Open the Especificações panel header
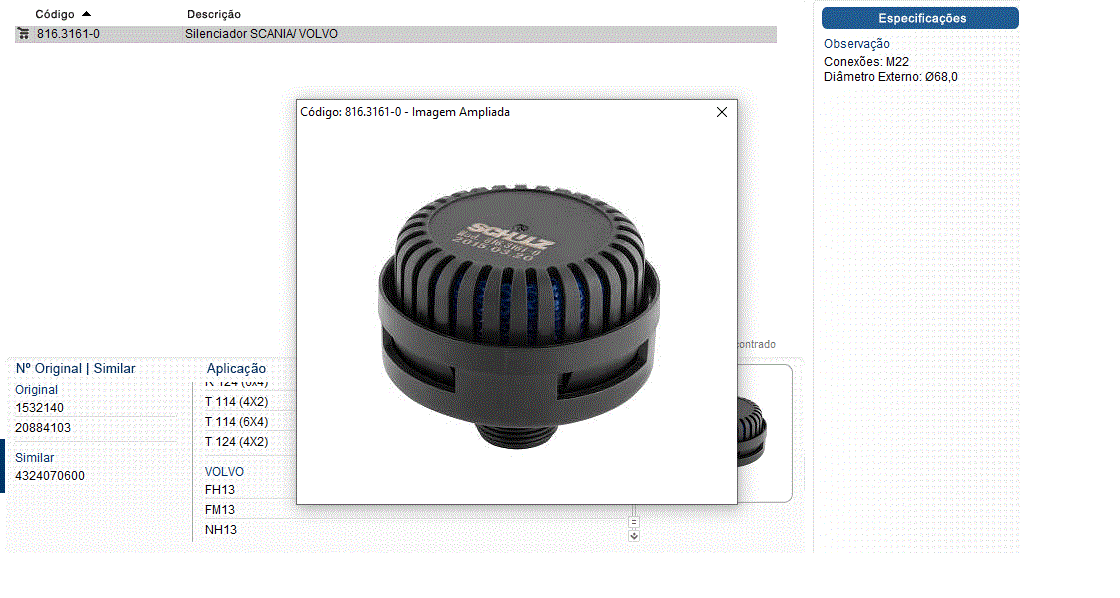The height and width of the screenshot is (598, 1120). click(920, 18)
